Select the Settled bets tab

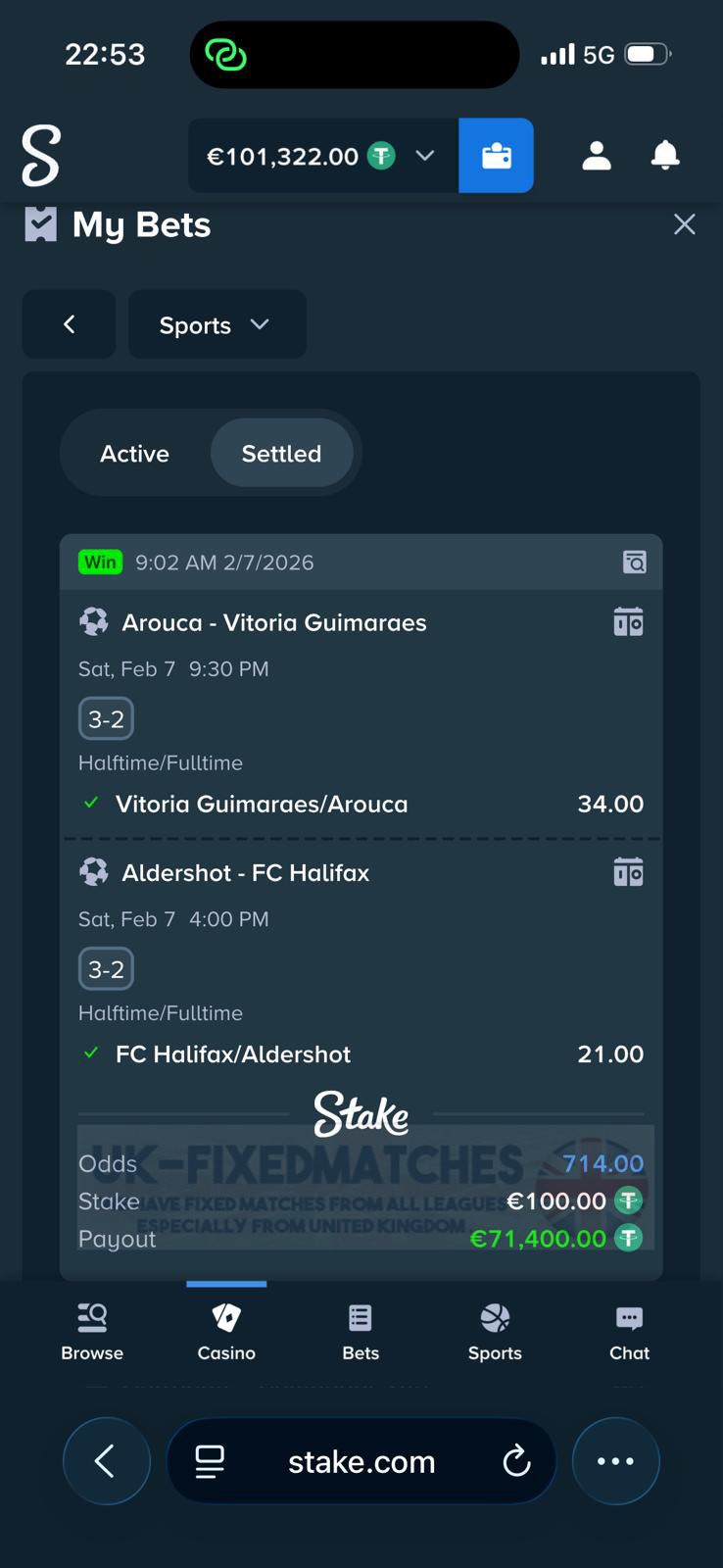tap(281, 453)
